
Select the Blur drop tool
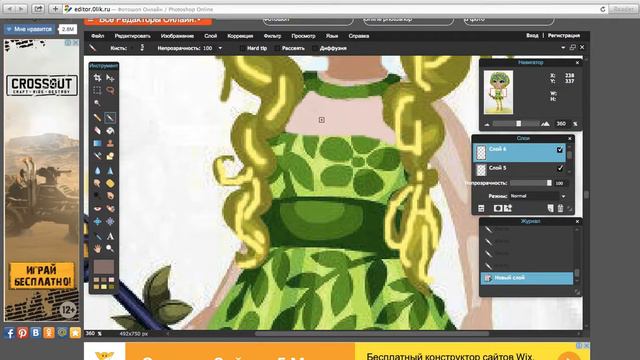97,171
